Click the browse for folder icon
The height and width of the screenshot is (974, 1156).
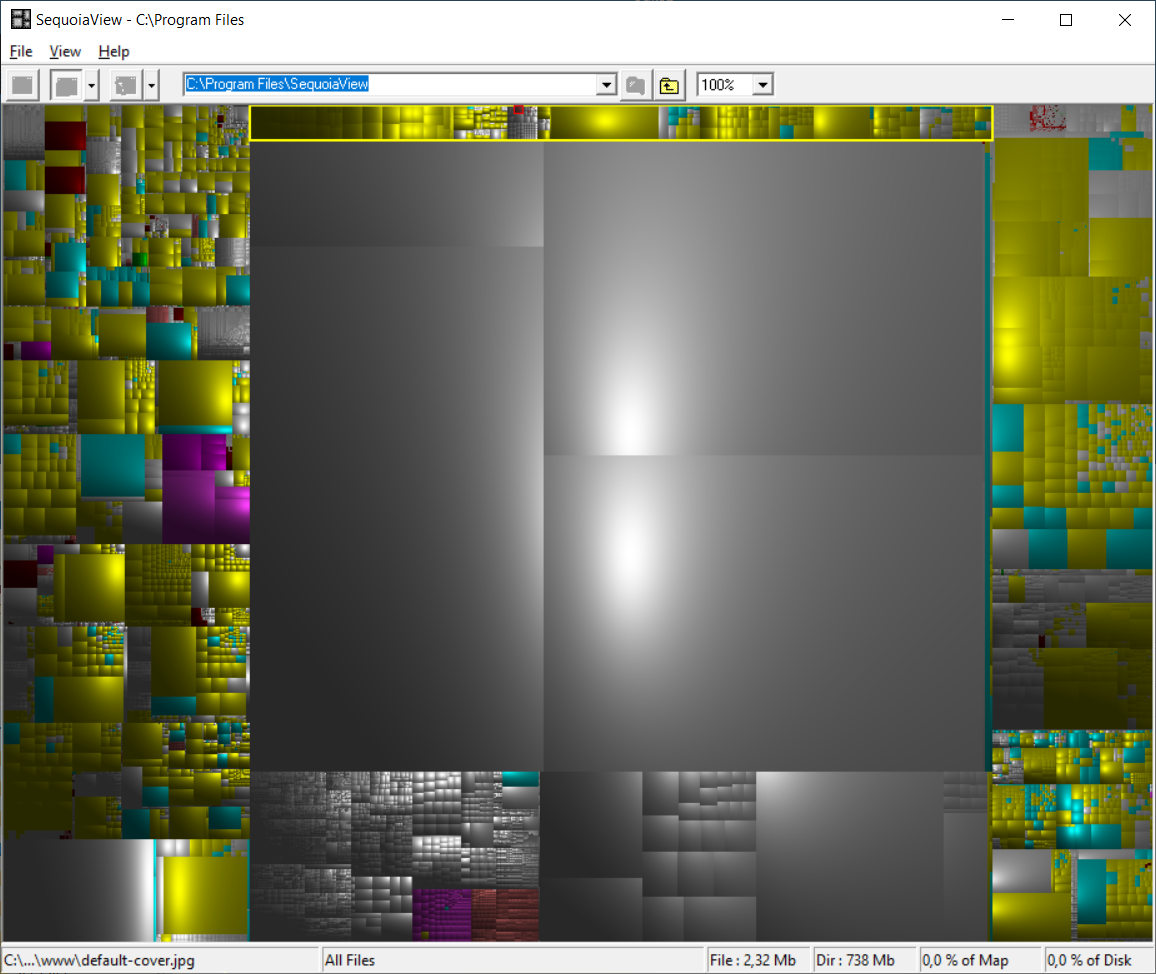pos(635,85)
